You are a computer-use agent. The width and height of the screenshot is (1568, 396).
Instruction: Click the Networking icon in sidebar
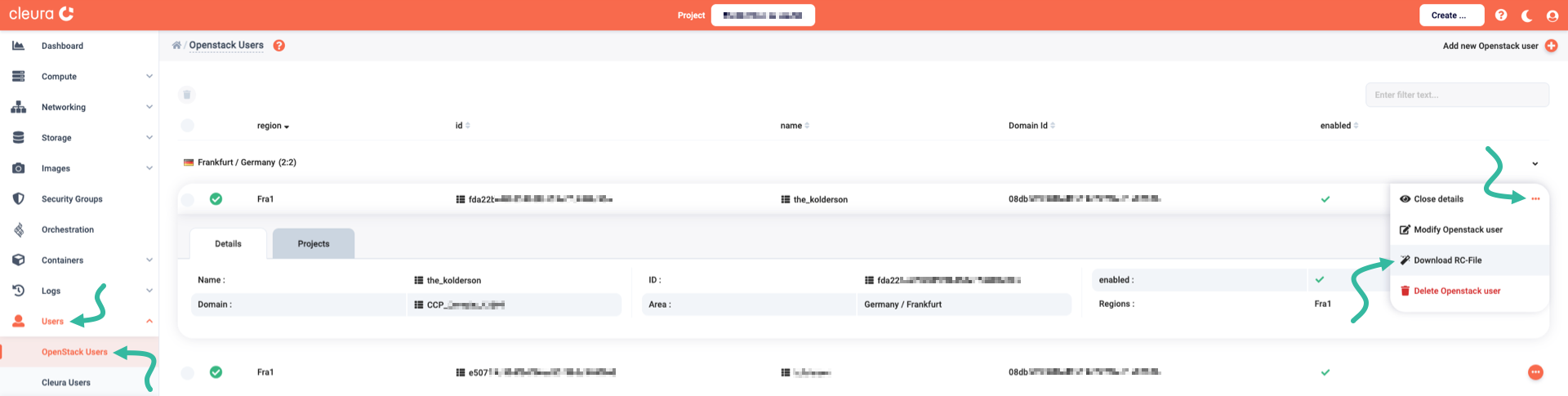(18, 107)
